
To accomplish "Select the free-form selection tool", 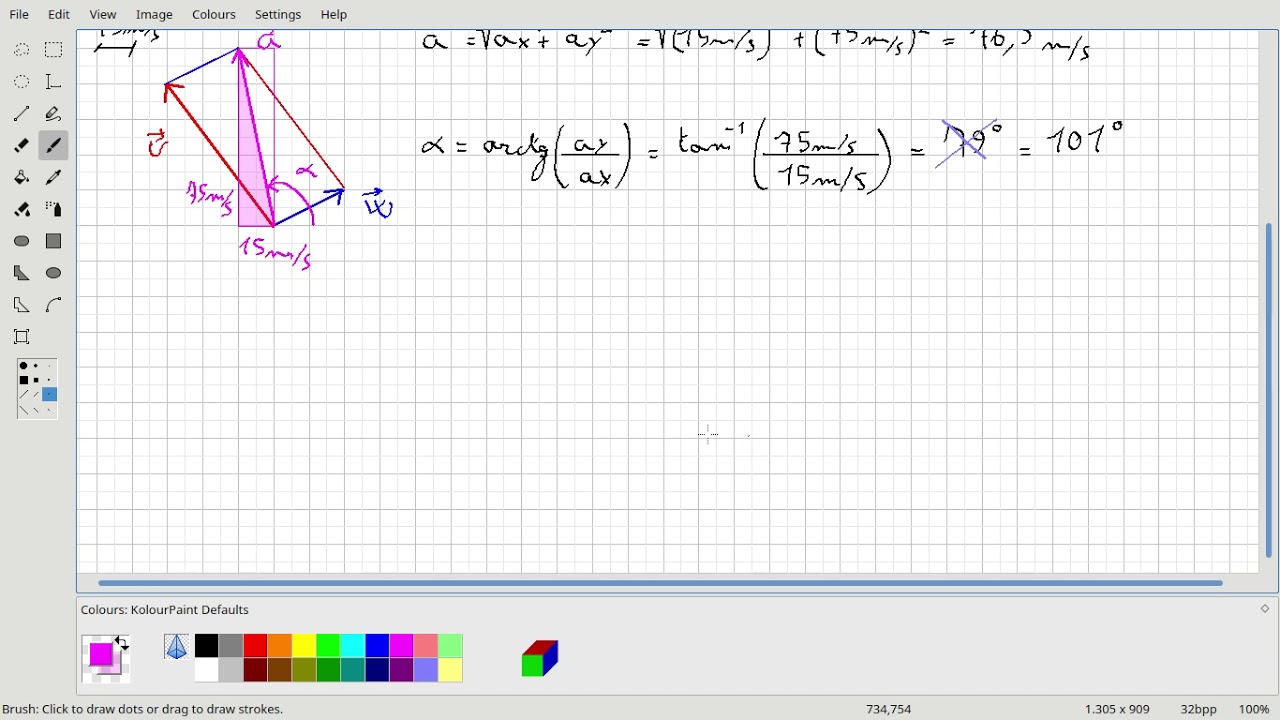I will click(x=22, y=50).
